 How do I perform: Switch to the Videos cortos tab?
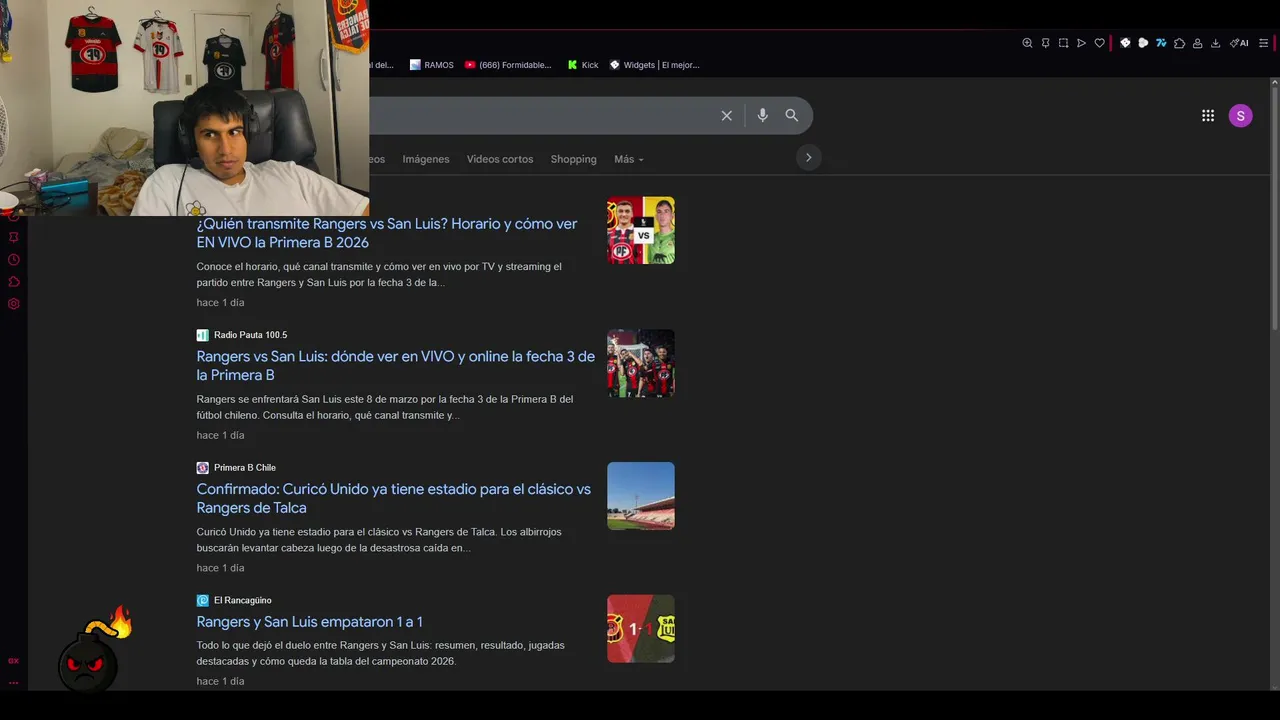coord(500,159)
